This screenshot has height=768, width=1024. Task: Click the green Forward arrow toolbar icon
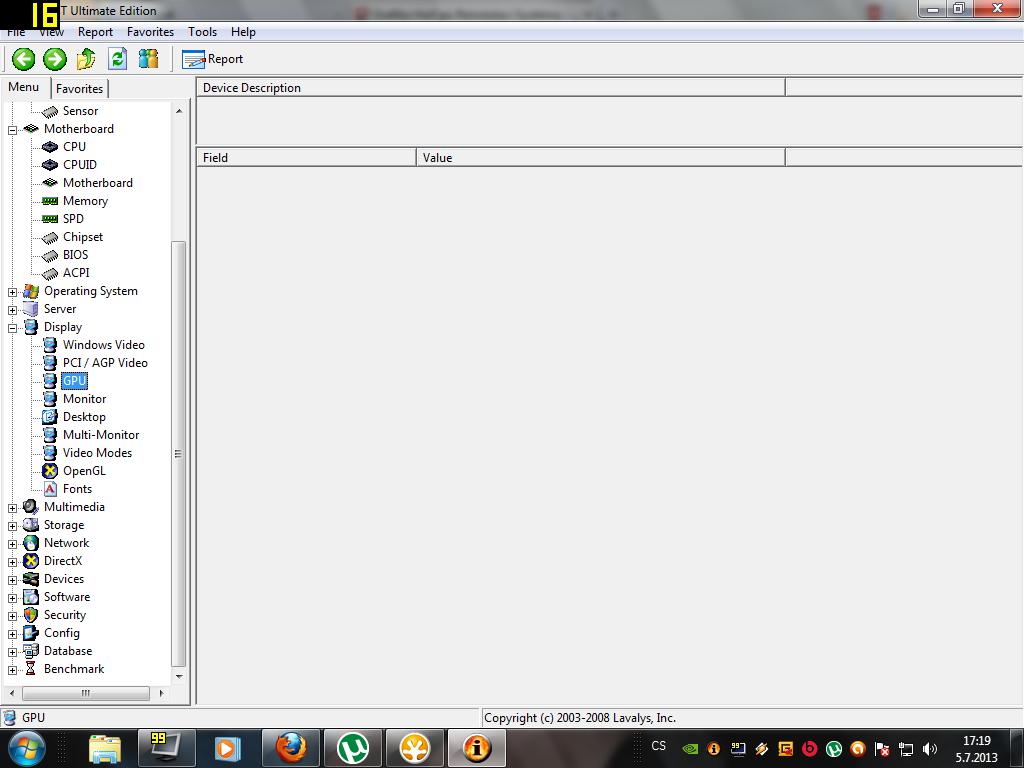[55, 59]
